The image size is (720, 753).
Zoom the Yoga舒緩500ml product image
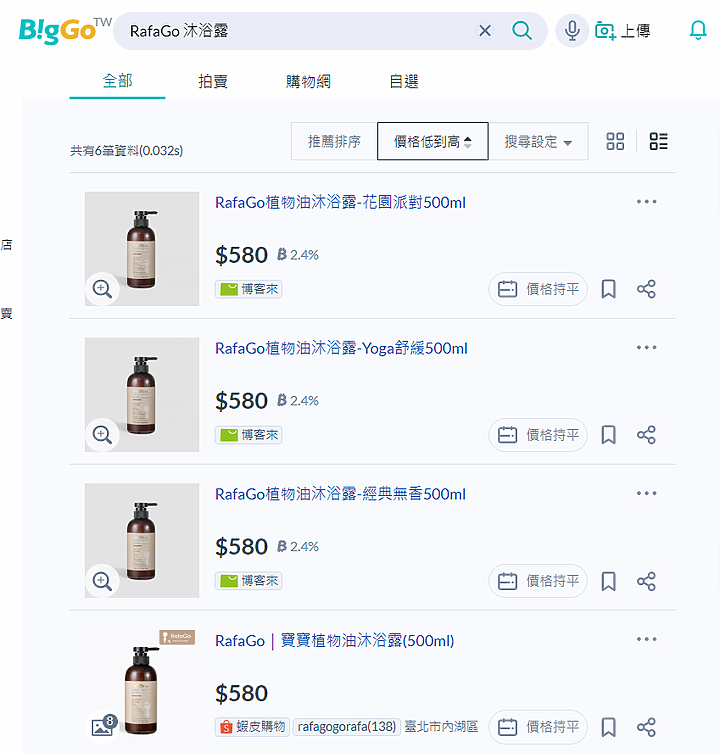click(102, 435)
